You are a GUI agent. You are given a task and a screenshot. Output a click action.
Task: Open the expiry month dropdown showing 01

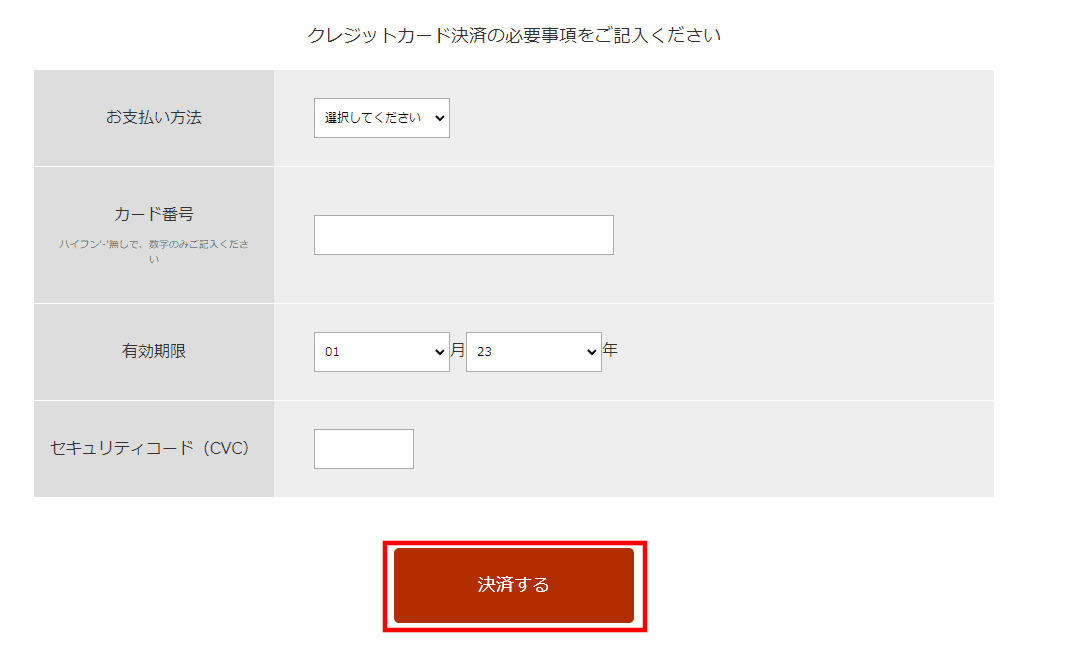pos(382,352)
